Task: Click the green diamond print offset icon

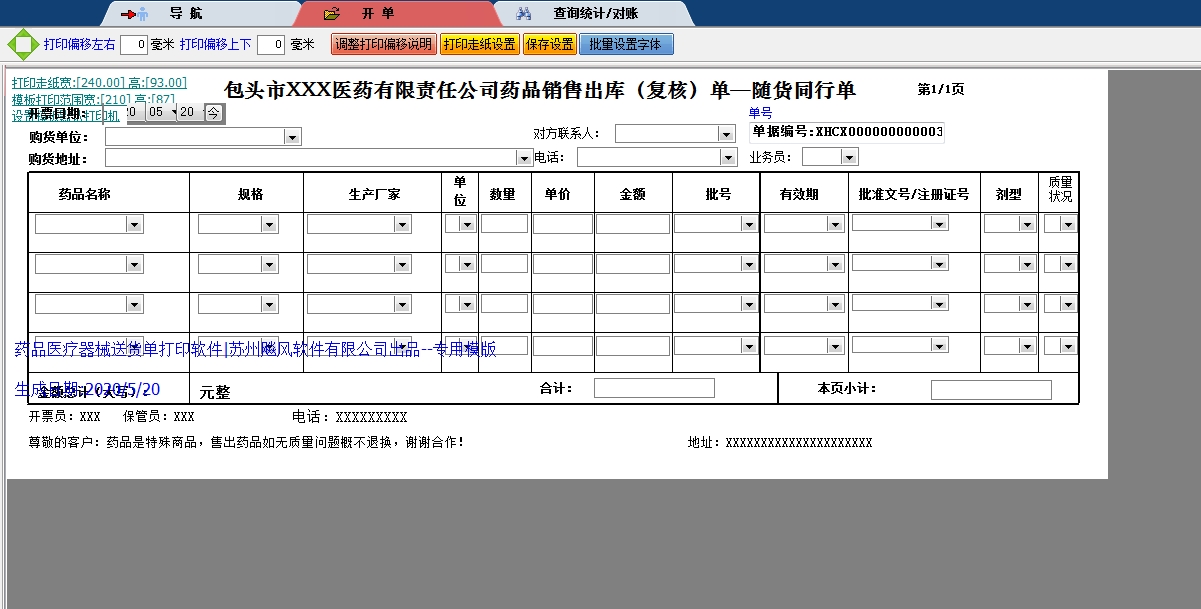Action: pos(21,45)
